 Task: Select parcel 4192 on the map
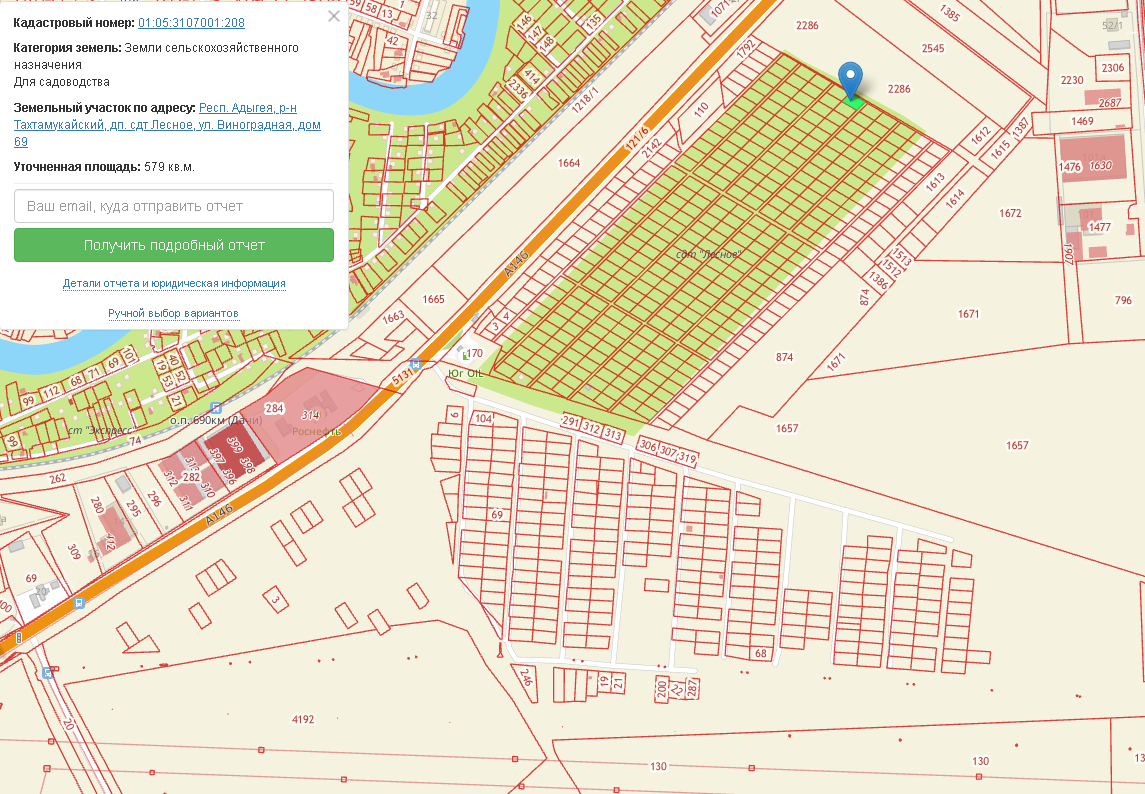point(303,719)
